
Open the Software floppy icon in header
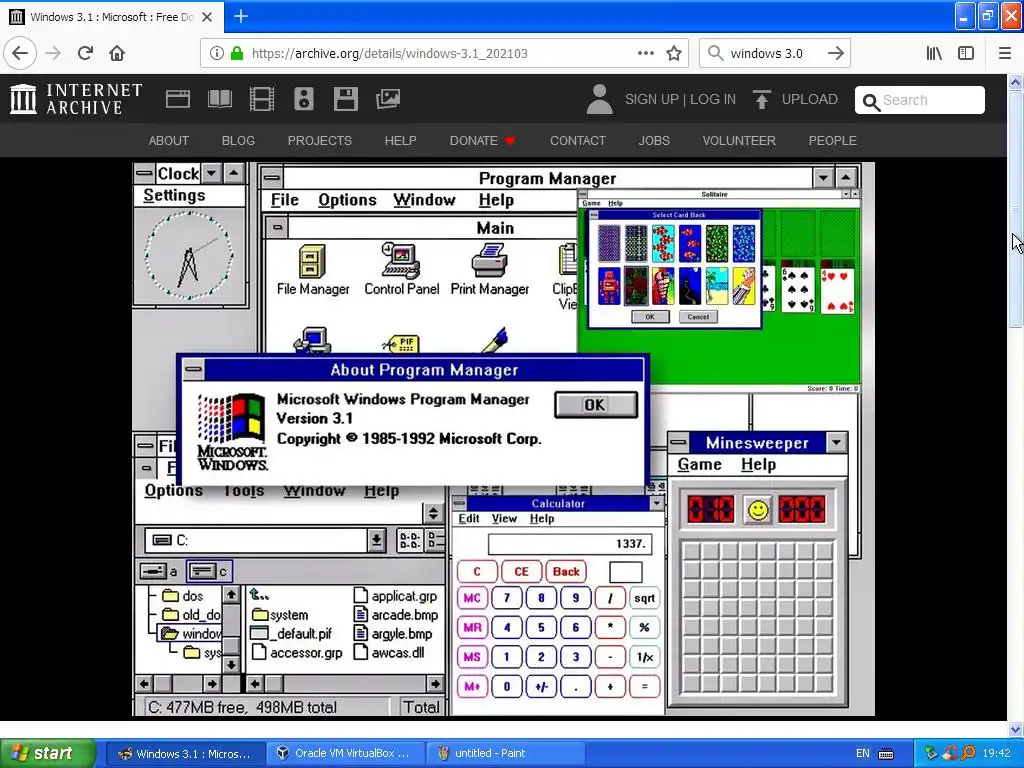(x=345, y=99)
